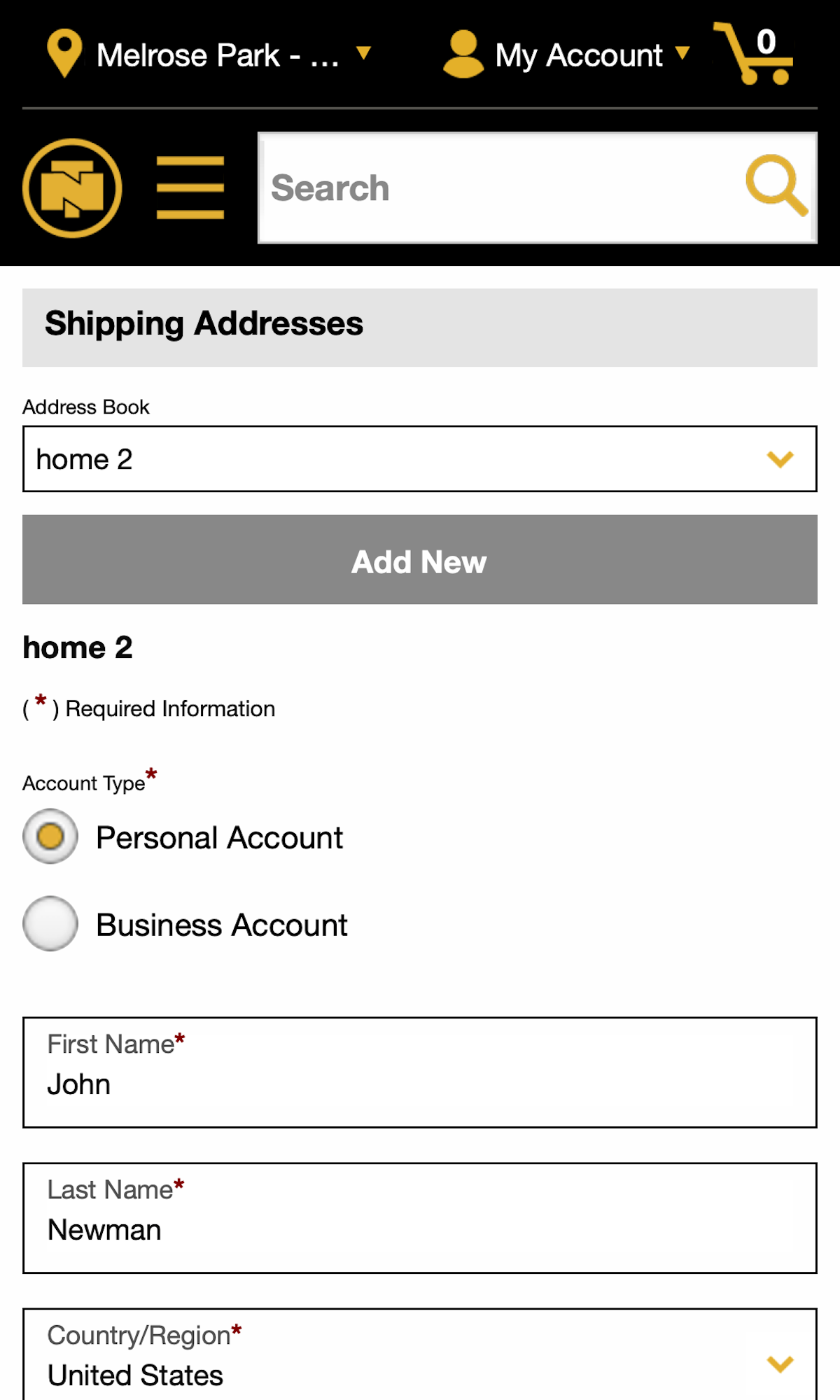Viewport: 840px width, 1400px height.
Task: Expand the Melrose Park store dropdown arrow
Action: pyautogui.click(x=364, y=55)
